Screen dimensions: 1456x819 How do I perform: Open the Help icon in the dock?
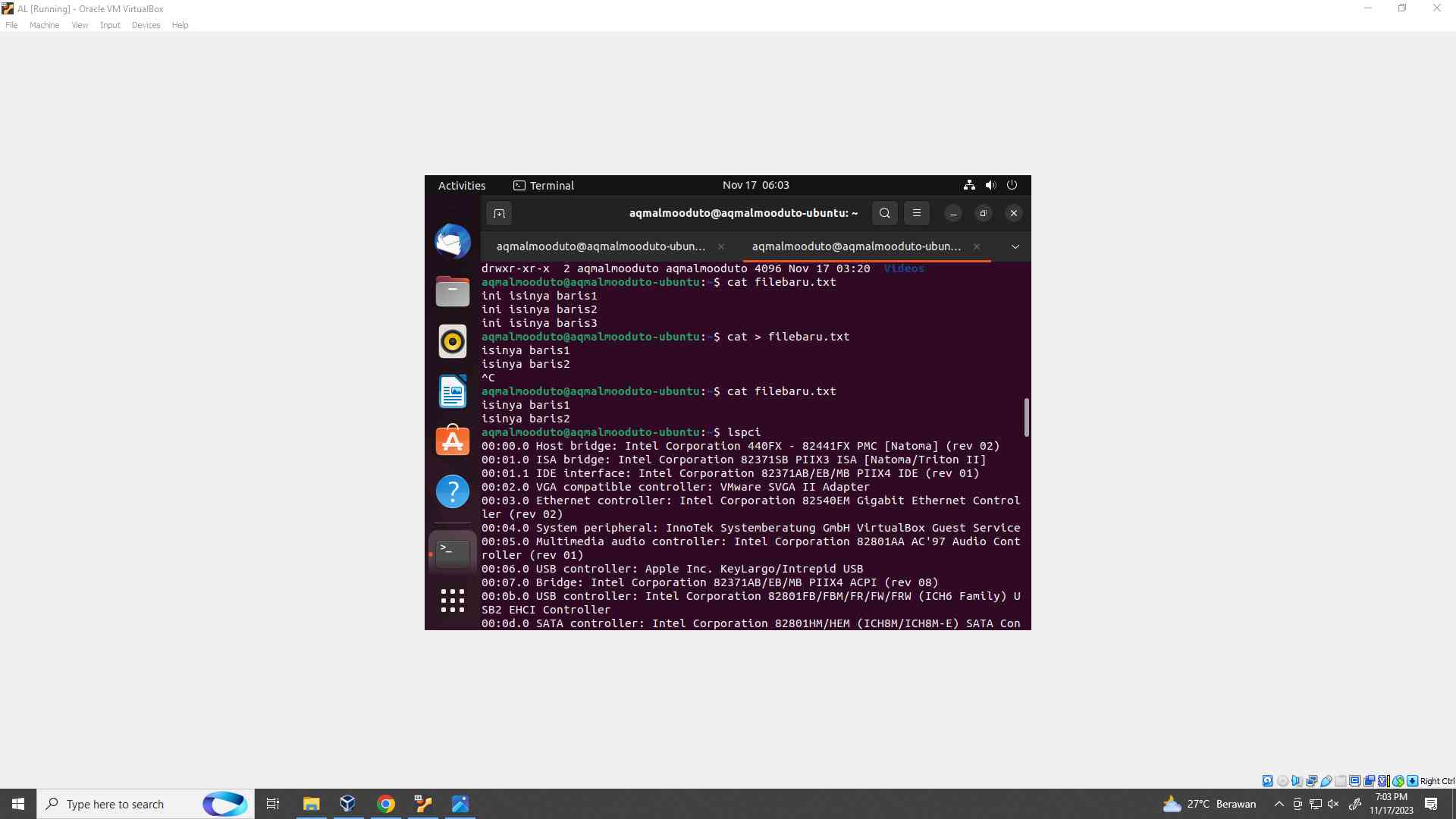tap(453, 491)
